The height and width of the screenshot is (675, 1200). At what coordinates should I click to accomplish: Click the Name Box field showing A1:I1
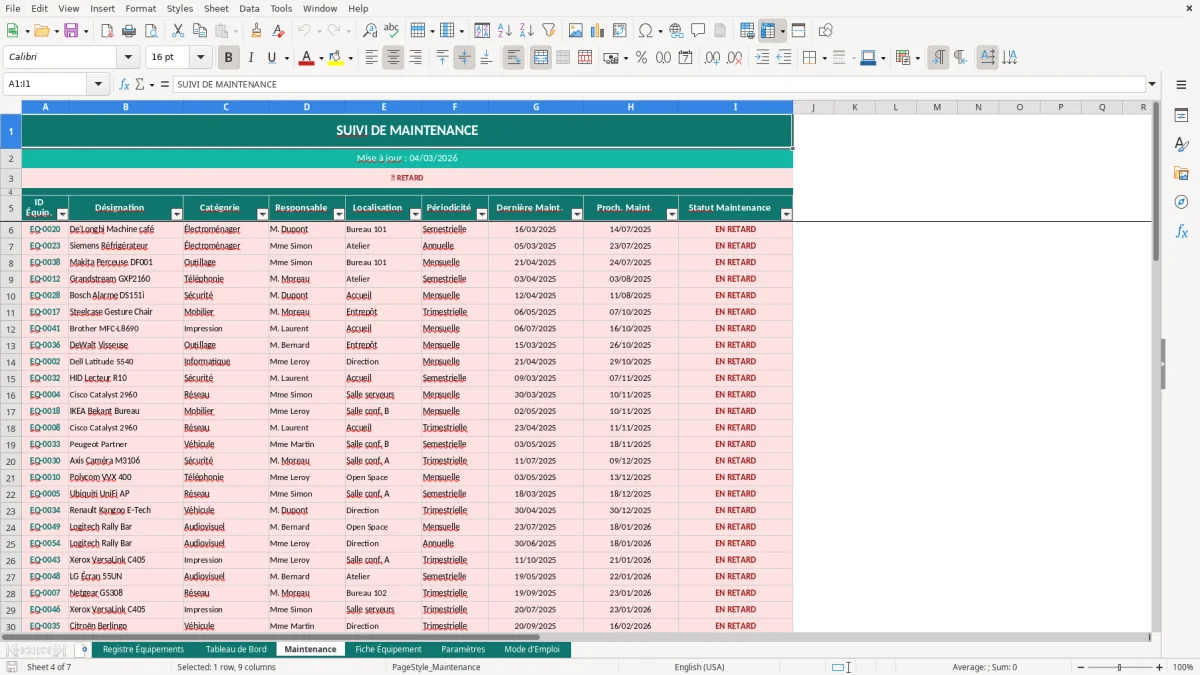click(x=46, y=84)
